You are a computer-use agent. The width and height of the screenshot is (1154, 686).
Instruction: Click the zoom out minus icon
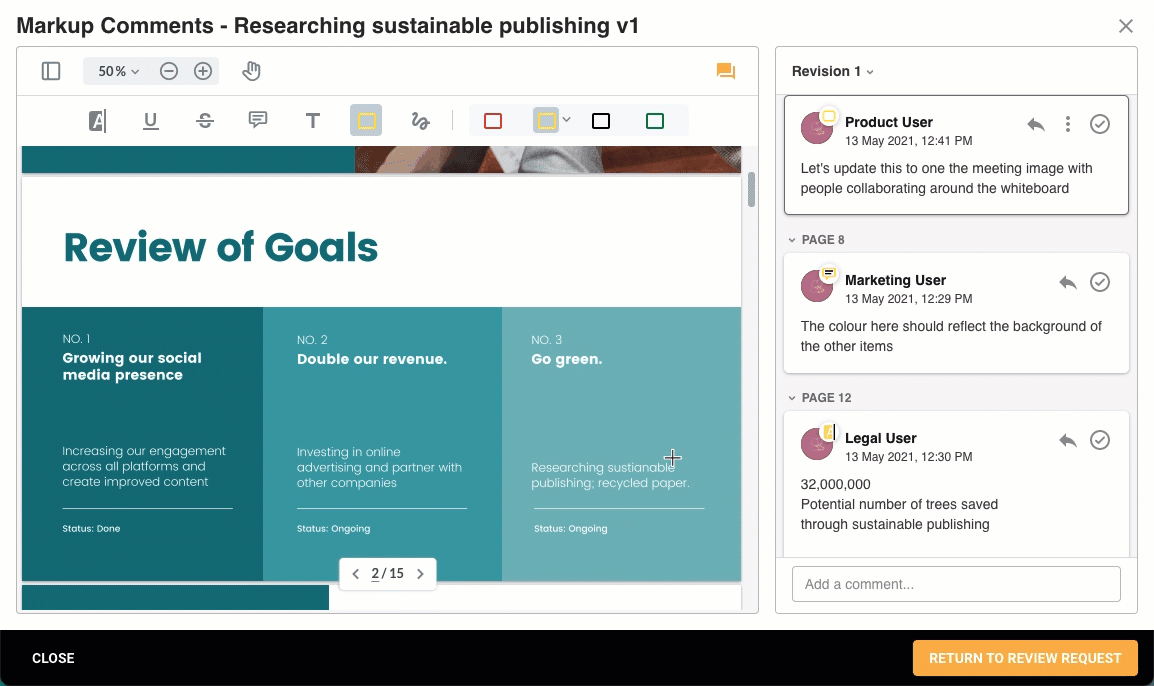click(x=169, y=71)
